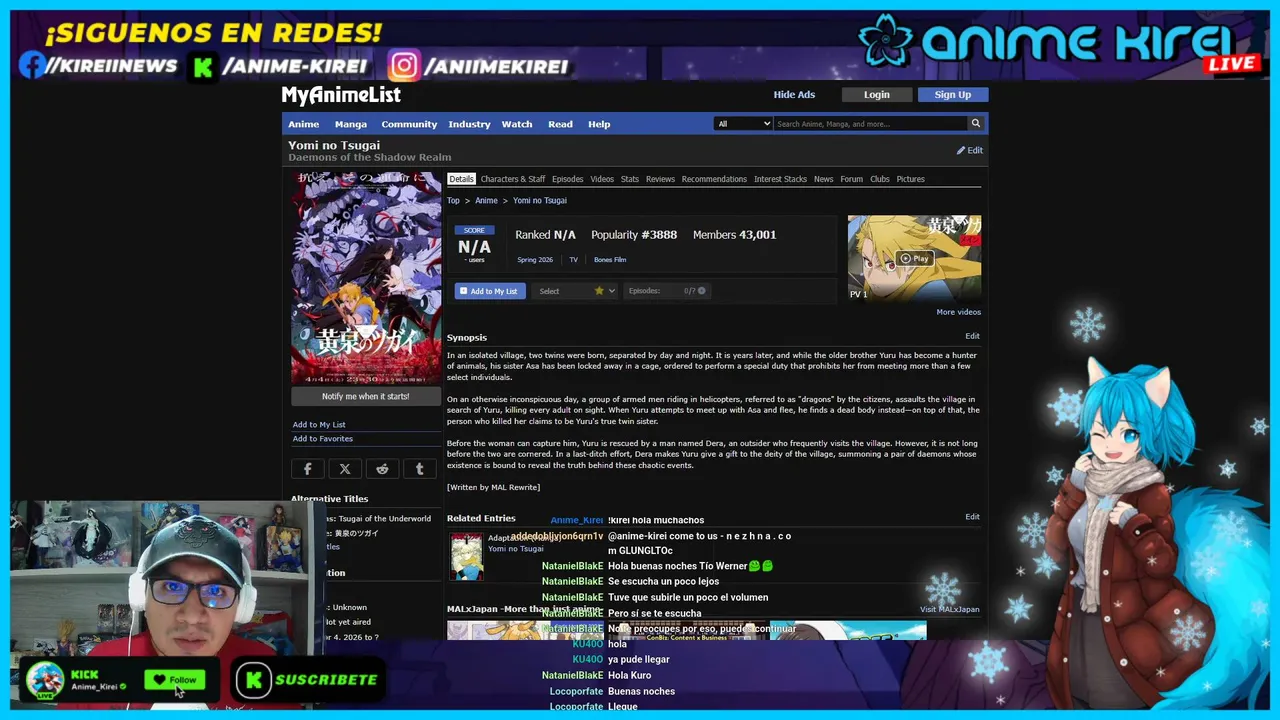Switch to the Interest Stacks tab
The width and height of the screenshot is (1280, 720).
780,179
